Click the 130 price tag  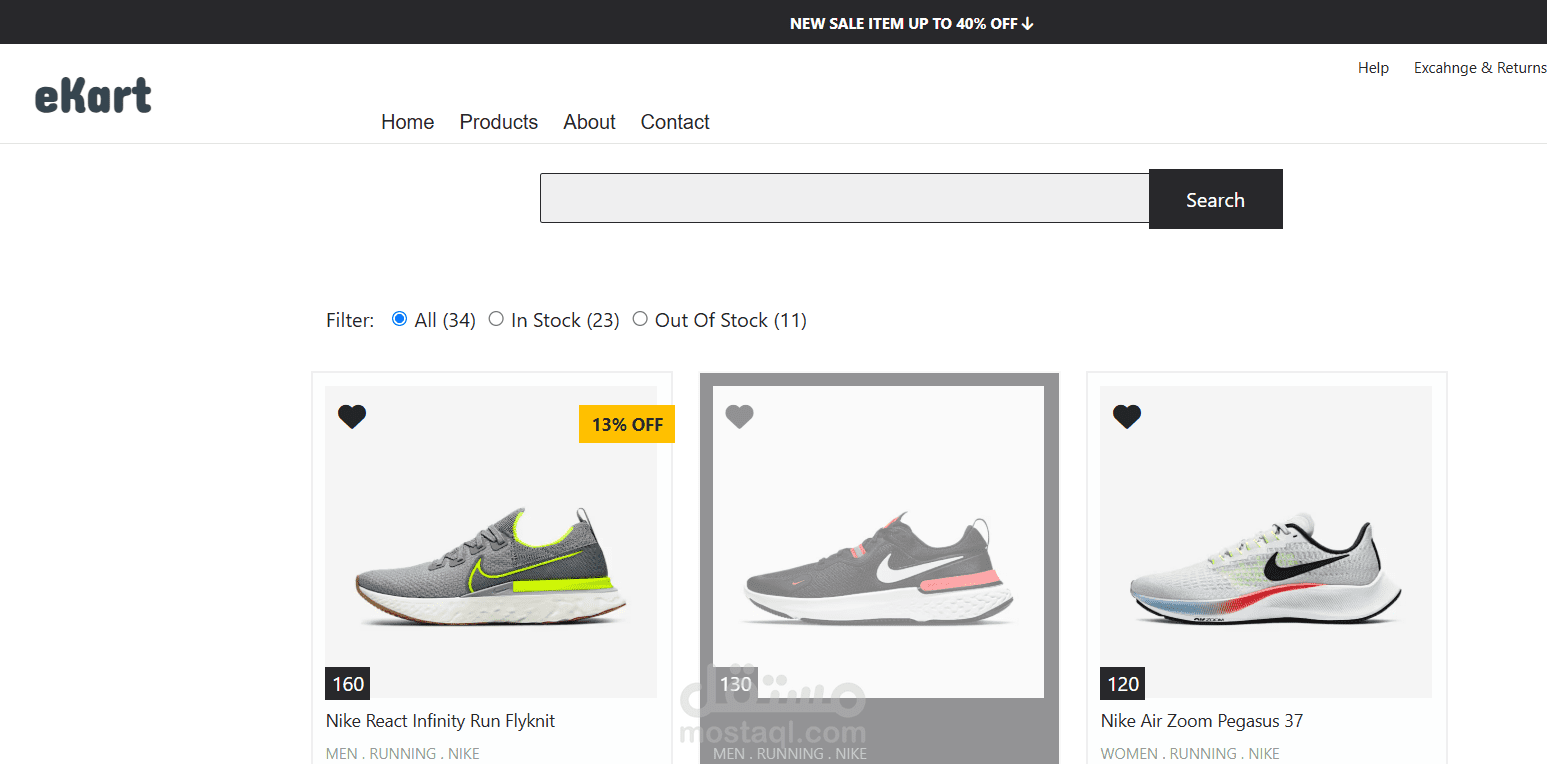(x=735, y=684)
